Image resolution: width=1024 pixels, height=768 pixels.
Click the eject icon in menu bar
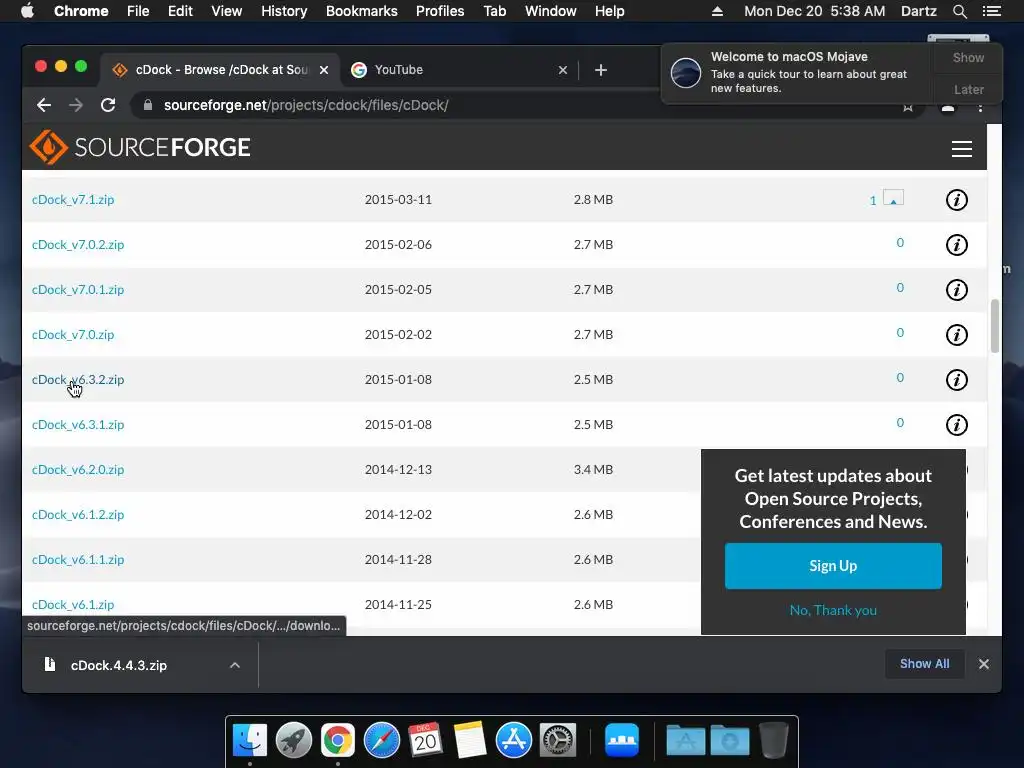click(x=717, y=11)
